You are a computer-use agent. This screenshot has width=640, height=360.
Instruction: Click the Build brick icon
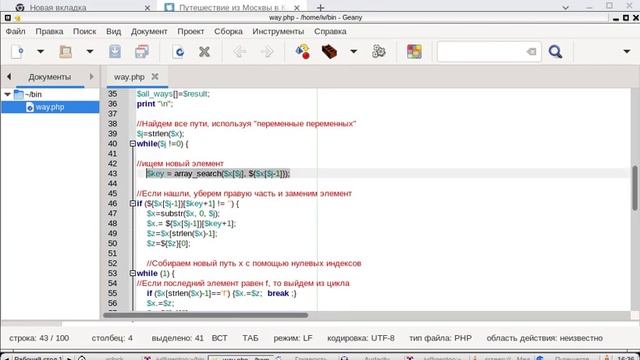(329, 52)
